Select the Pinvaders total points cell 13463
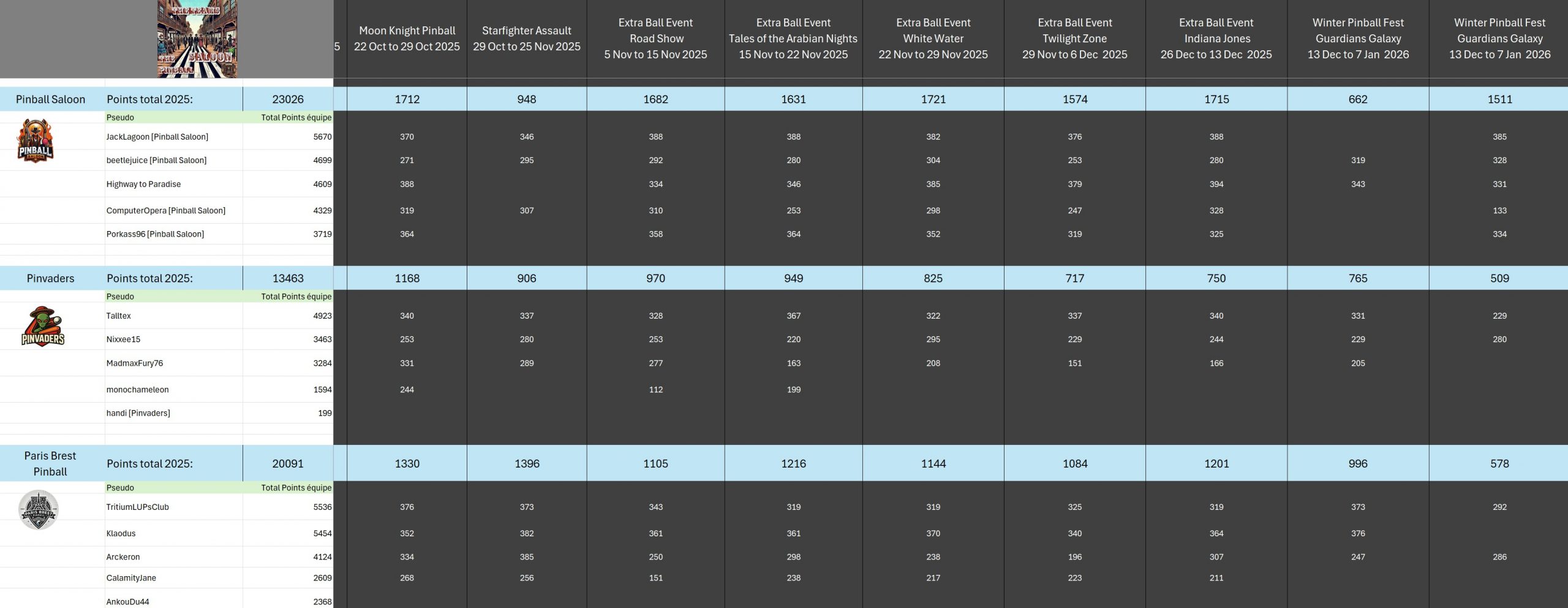1568x608 pixels. (x=288, y=278)
